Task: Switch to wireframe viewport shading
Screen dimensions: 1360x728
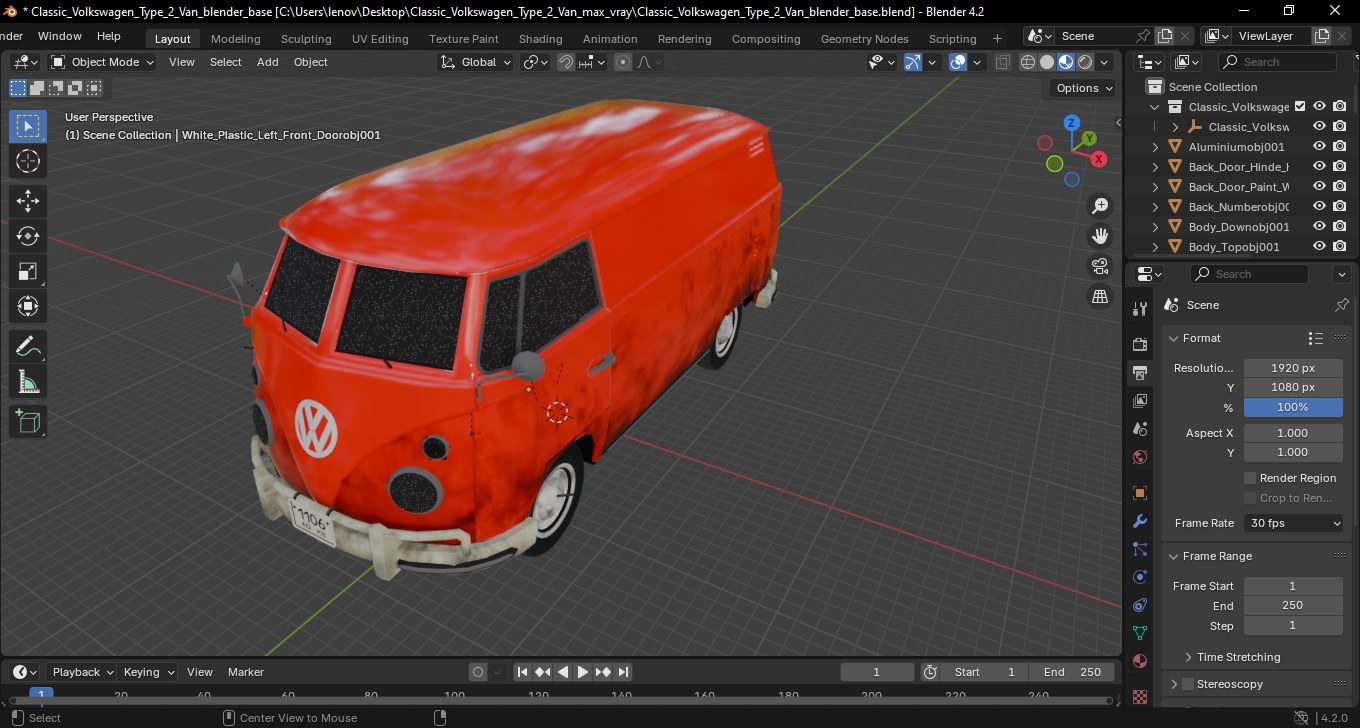Action: (x=1028, y=62)
